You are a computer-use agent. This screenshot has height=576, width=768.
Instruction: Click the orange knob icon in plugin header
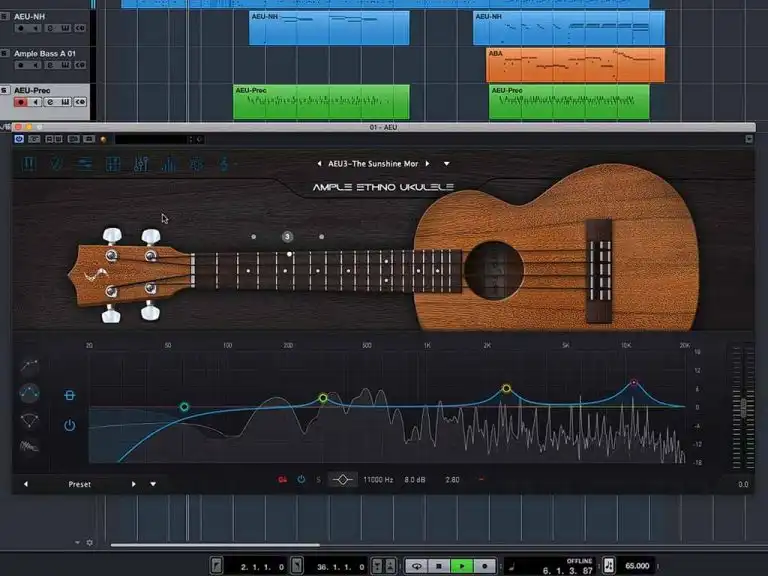tap(103, 140)
